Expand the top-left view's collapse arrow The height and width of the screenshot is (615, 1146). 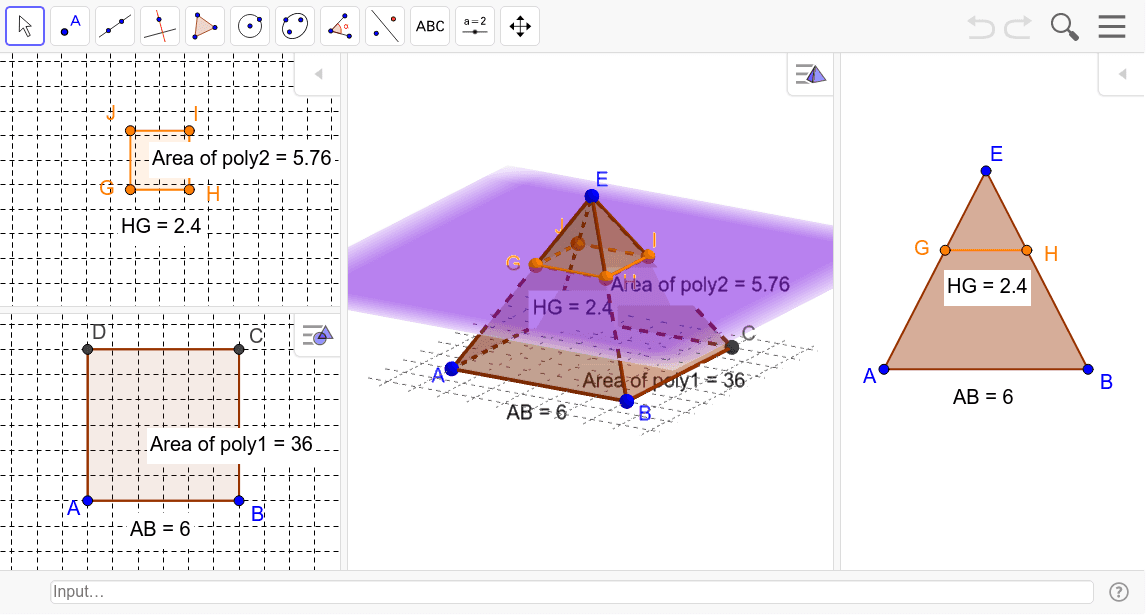coord(318,74)
